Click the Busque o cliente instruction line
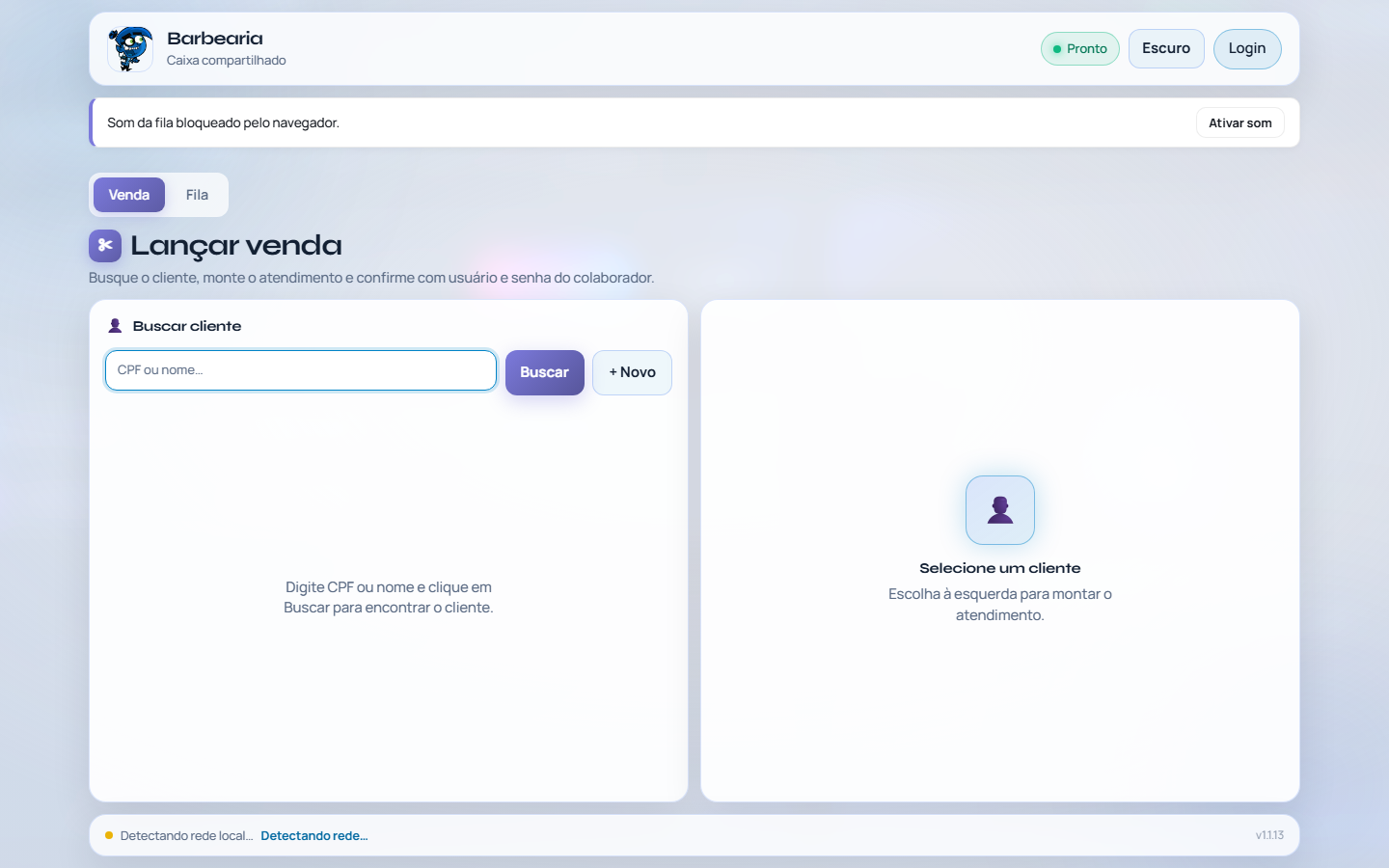This screenshot has width=1389, height=868. click(371, 278)
